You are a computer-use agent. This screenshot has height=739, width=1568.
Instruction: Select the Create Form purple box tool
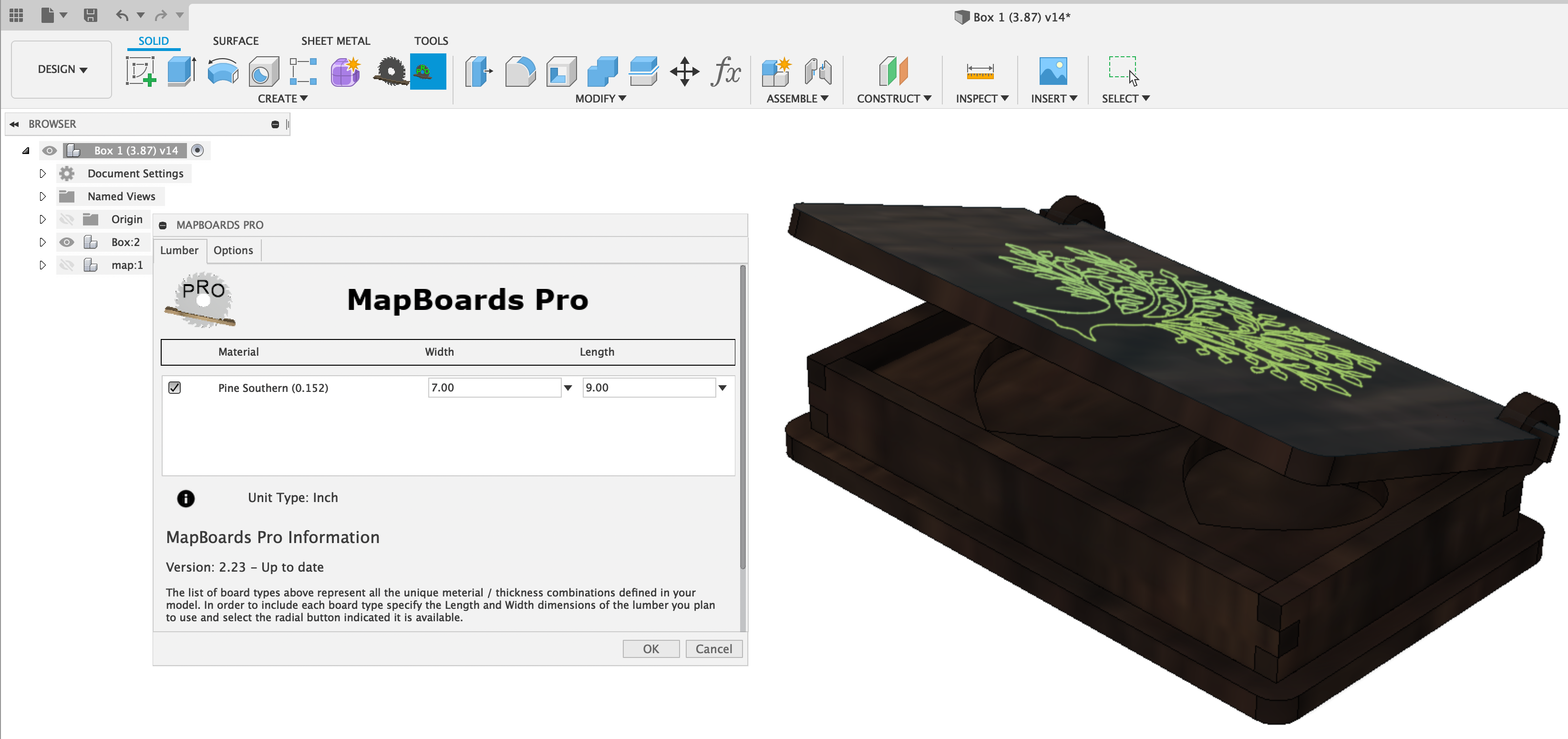(346, 72)
